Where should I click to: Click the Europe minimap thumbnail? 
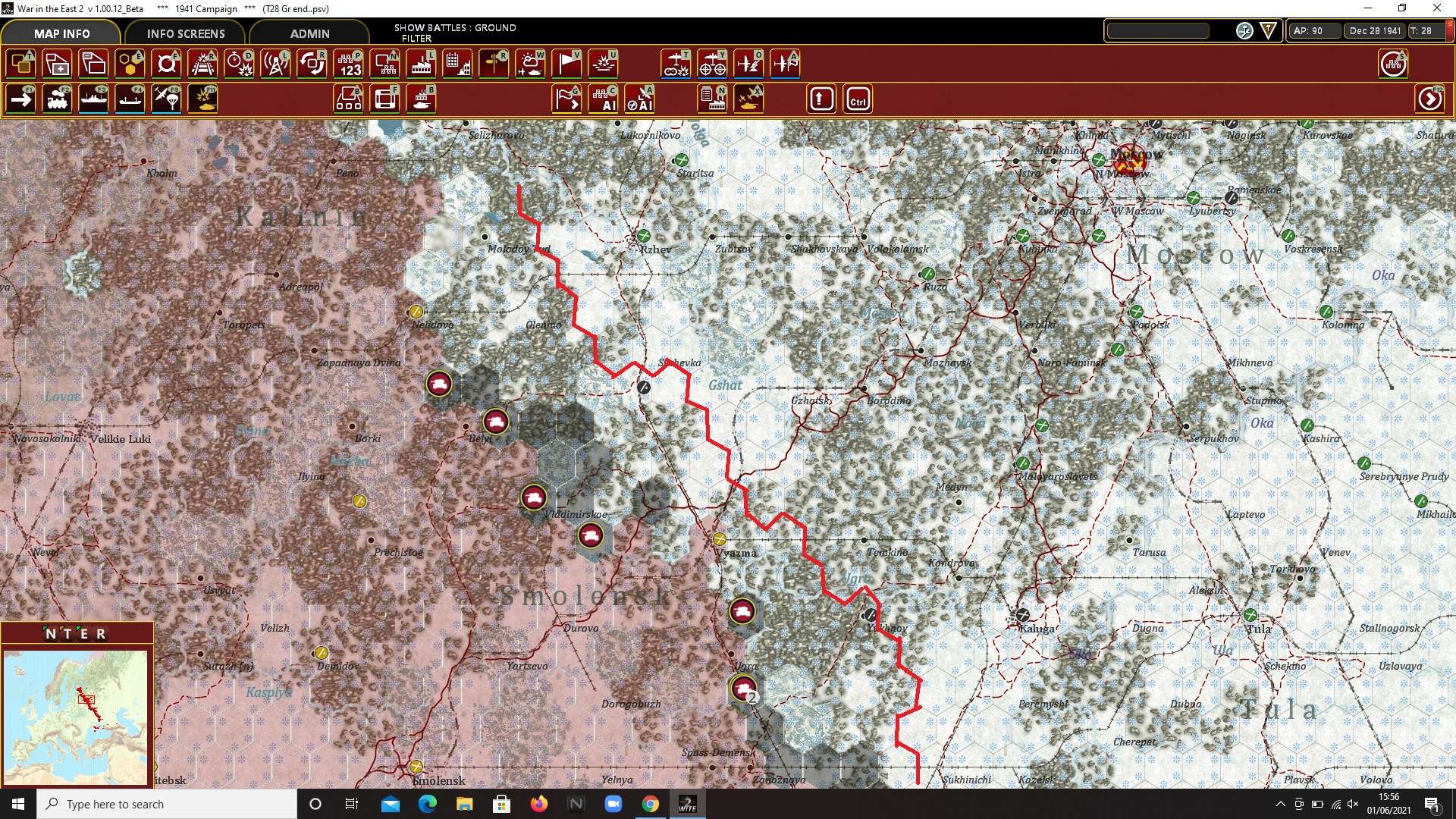click(76, 717)
